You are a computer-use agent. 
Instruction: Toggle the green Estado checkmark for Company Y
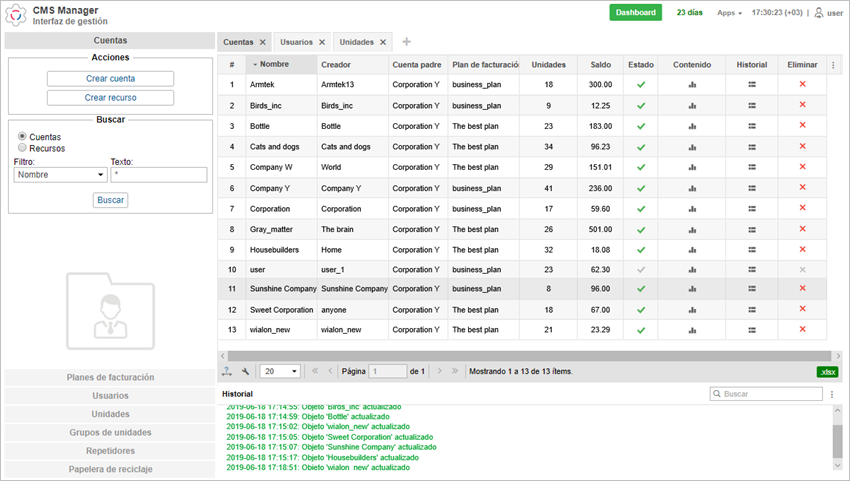(x=641, y=189)
